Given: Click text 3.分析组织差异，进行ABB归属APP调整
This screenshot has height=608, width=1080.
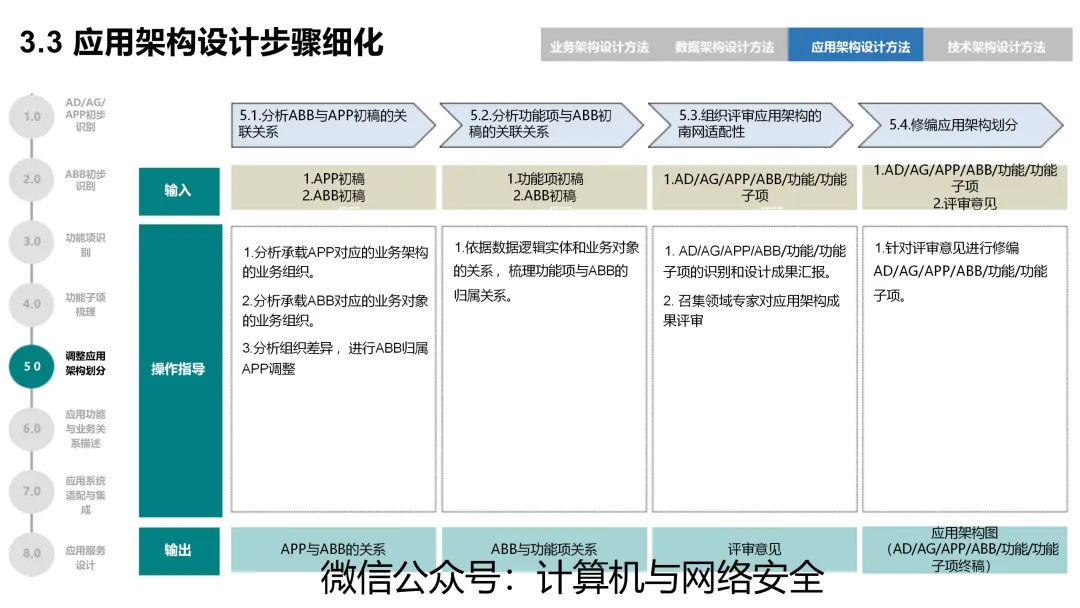Looking at the screenshot, I should pyautogui.click(x=335, y=358).
